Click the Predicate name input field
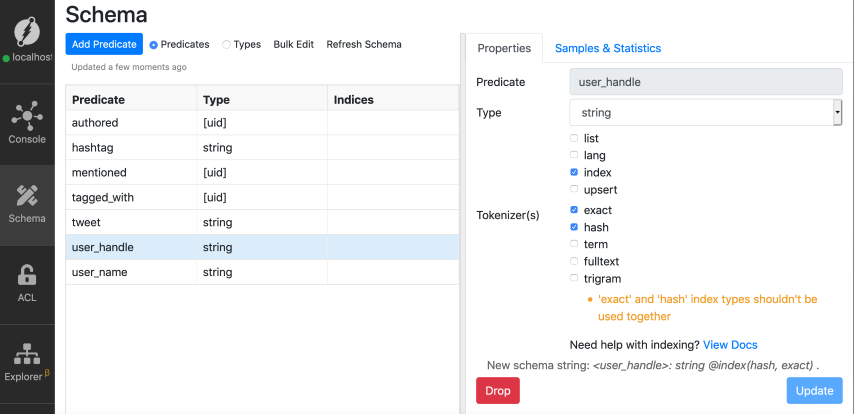 [x=705, y=82]
